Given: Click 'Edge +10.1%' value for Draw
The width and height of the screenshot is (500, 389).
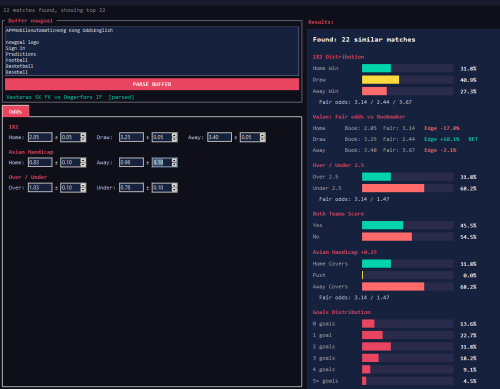Looking at the screenshot, I should point(442,139).
